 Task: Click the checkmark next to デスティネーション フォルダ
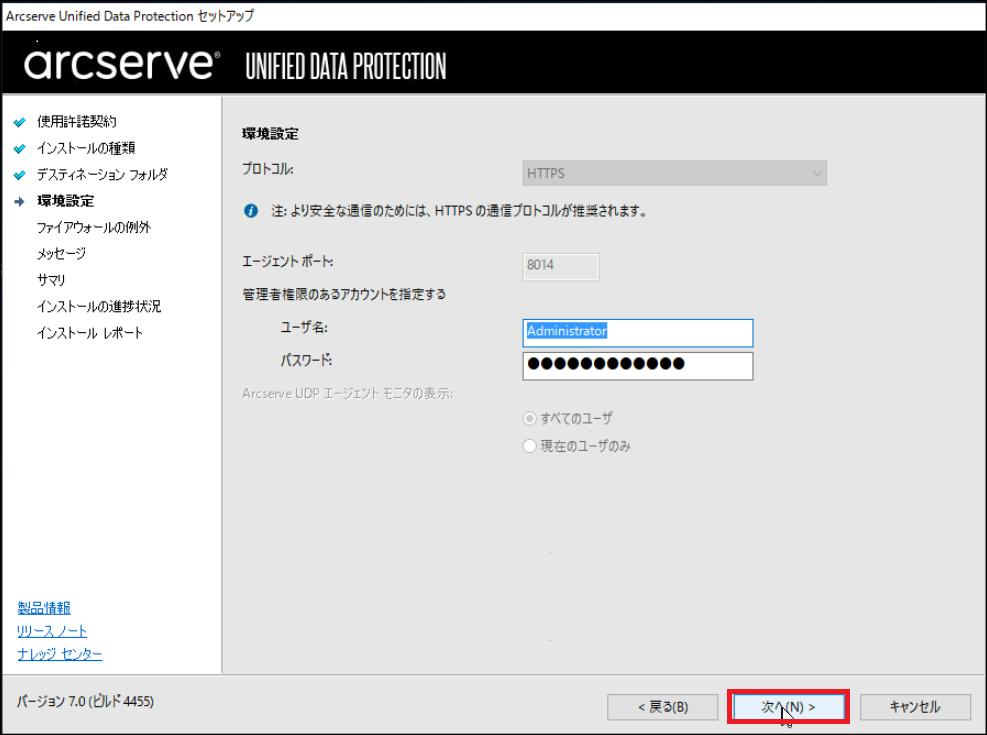click(x=20, y=175)
